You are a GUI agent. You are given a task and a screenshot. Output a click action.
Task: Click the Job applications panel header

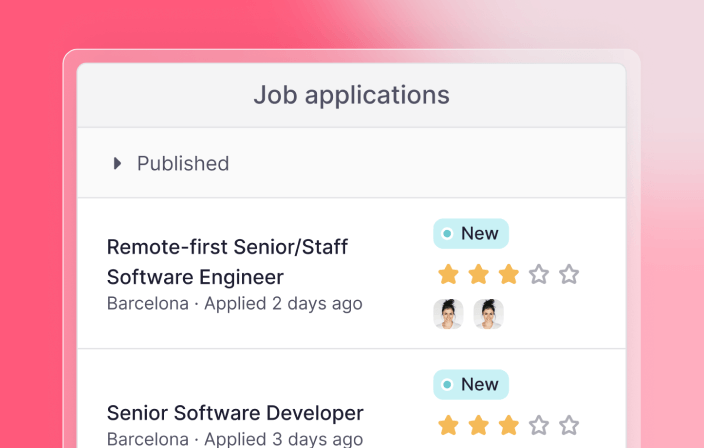(351, 96)
